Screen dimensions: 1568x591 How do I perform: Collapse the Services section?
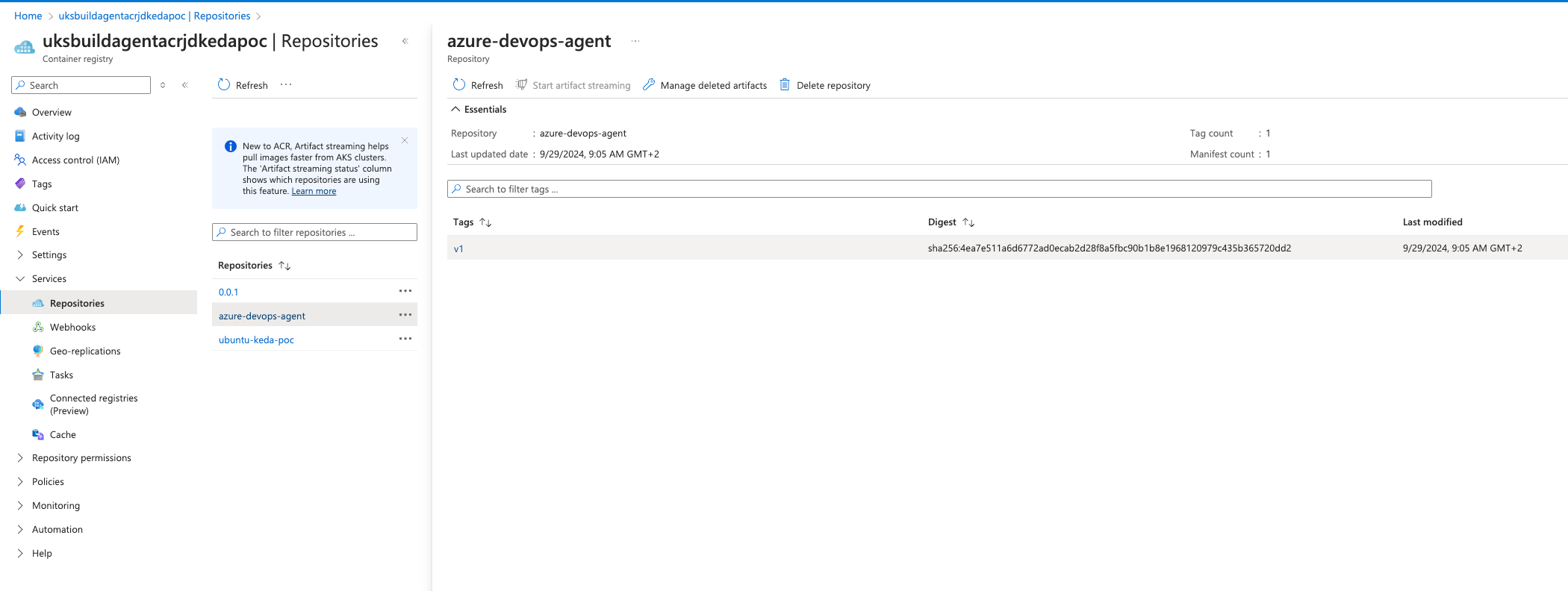[20, 279]
